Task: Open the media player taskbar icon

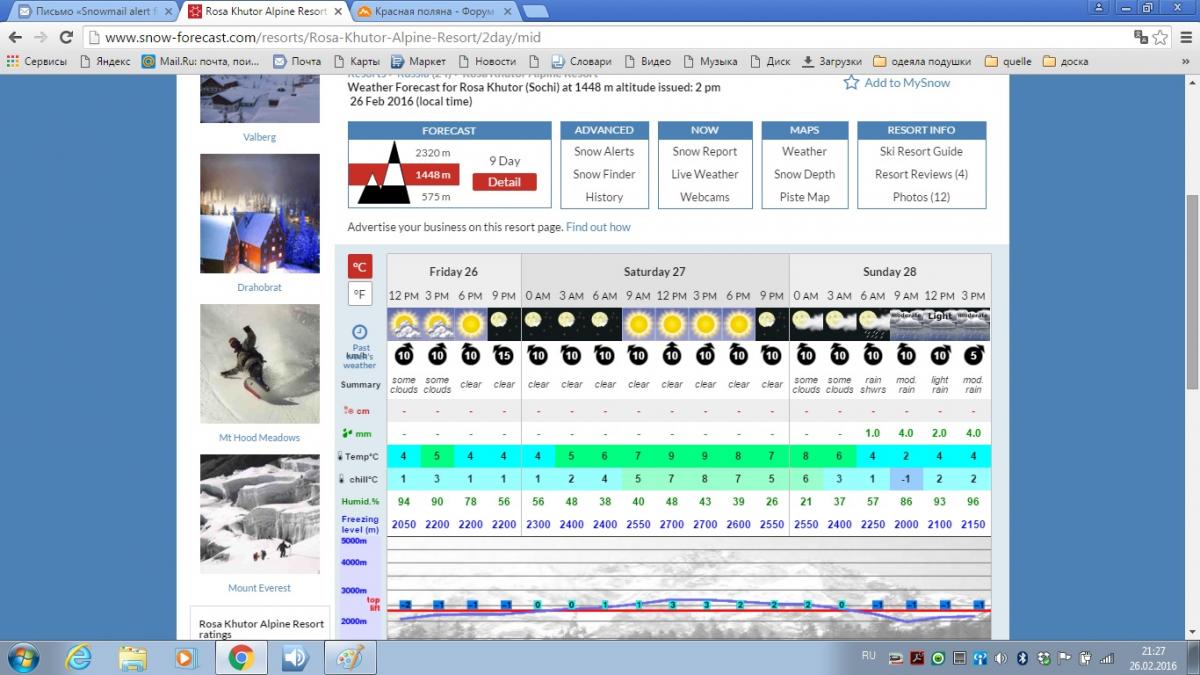Action: coord(186,658)
